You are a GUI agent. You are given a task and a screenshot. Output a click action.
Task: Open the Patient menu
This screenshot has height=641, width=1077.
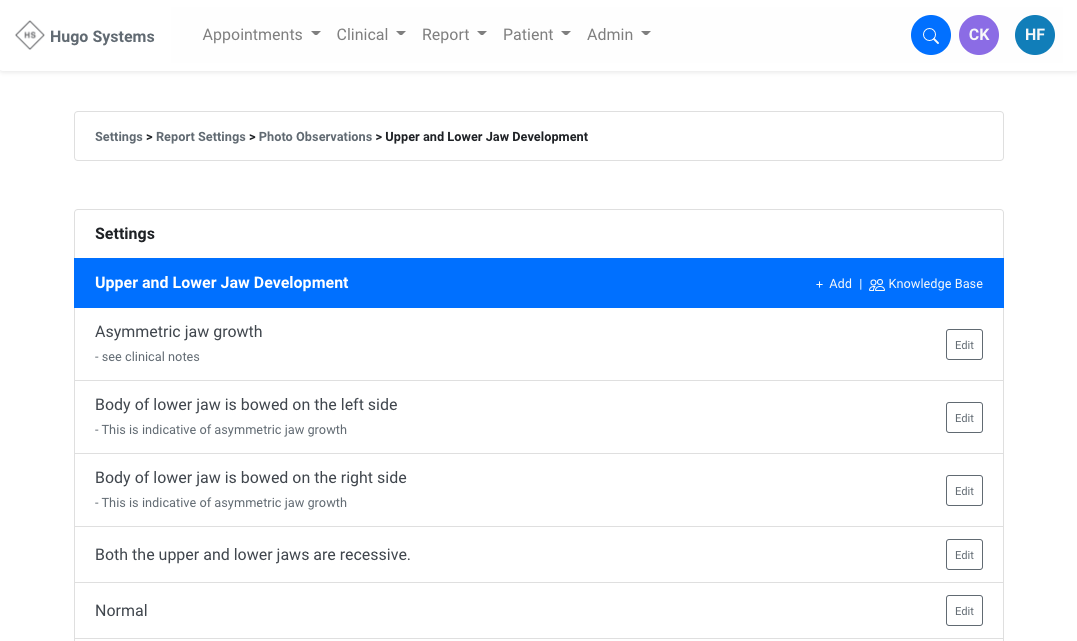click(536, 35)
